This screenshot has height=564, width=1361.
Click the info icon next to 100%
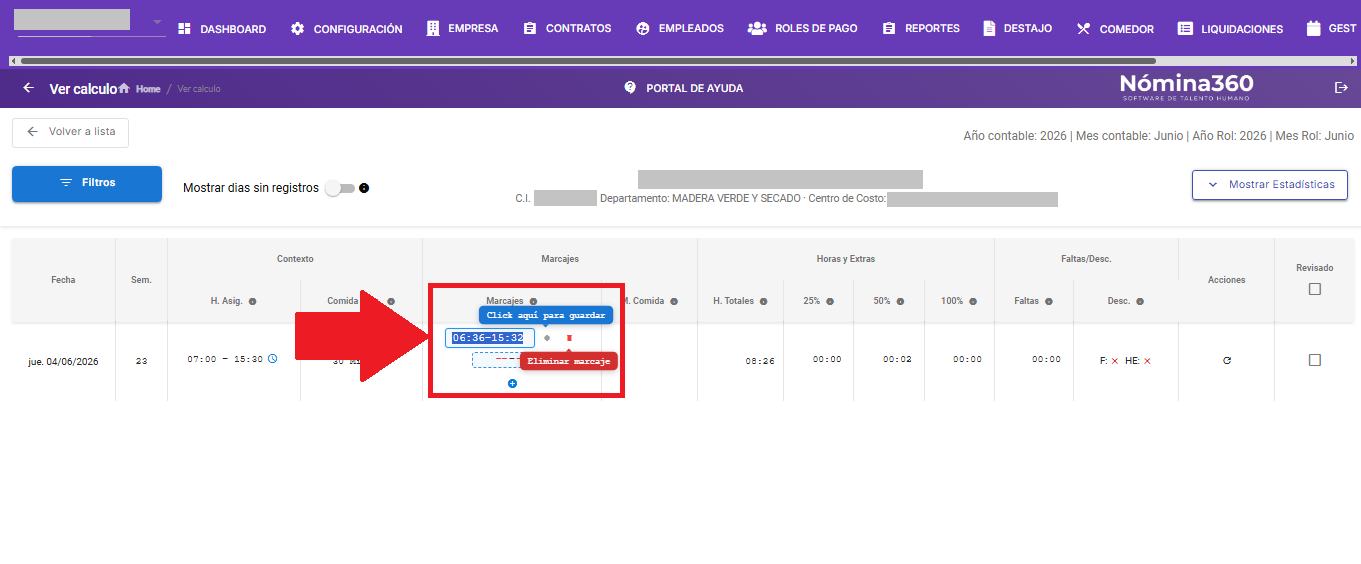(973, 301)
